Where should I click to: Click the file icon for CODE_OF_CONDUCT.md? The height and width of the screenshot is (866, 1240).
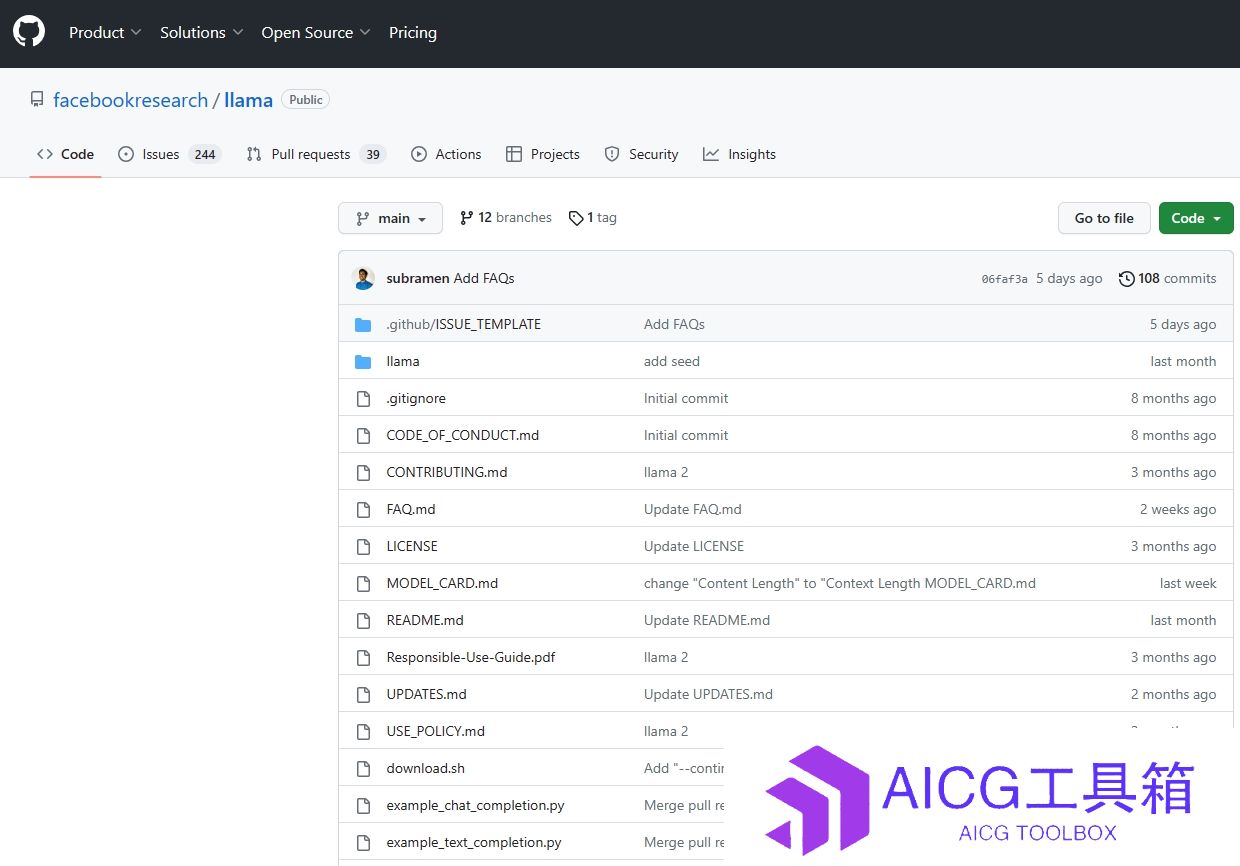tap(364, 436)
